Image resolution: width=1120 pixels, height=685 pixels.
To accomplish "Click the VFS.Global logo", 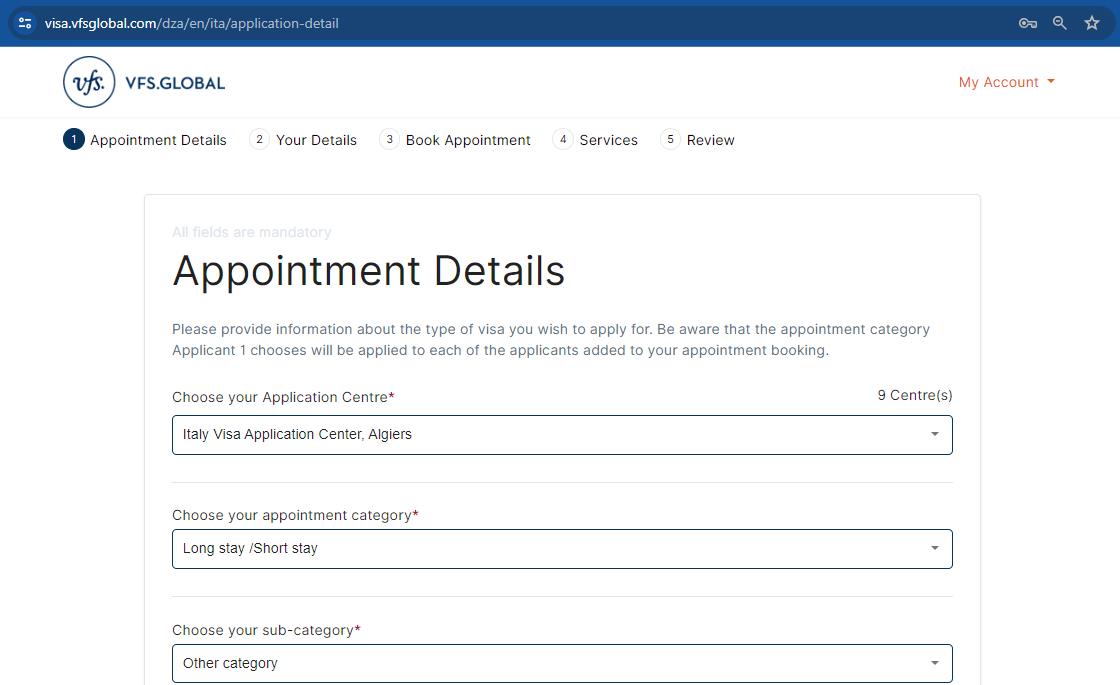I will pos(143,81).
